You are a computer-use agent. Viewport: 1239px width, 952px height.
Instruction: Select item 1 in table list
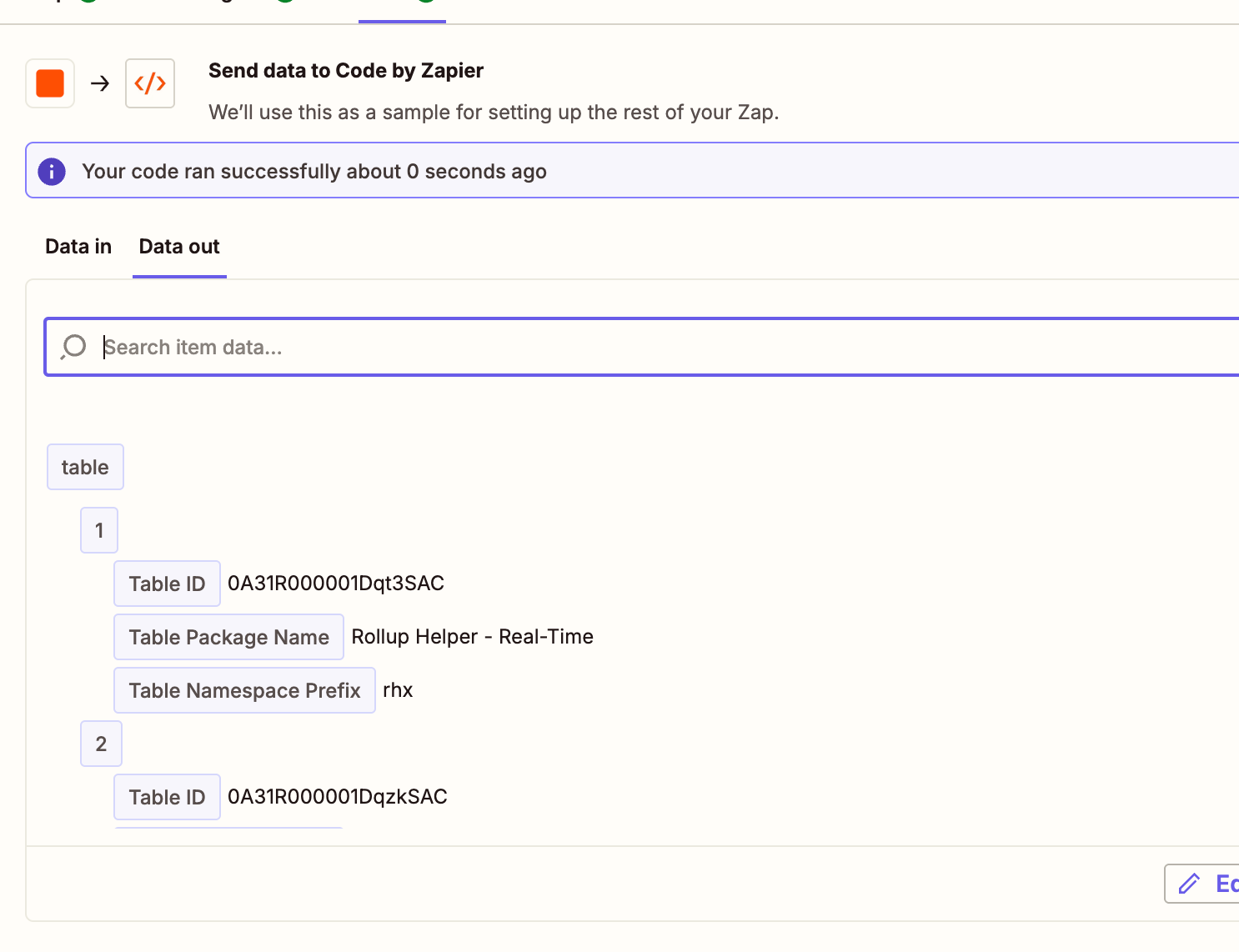99,530
